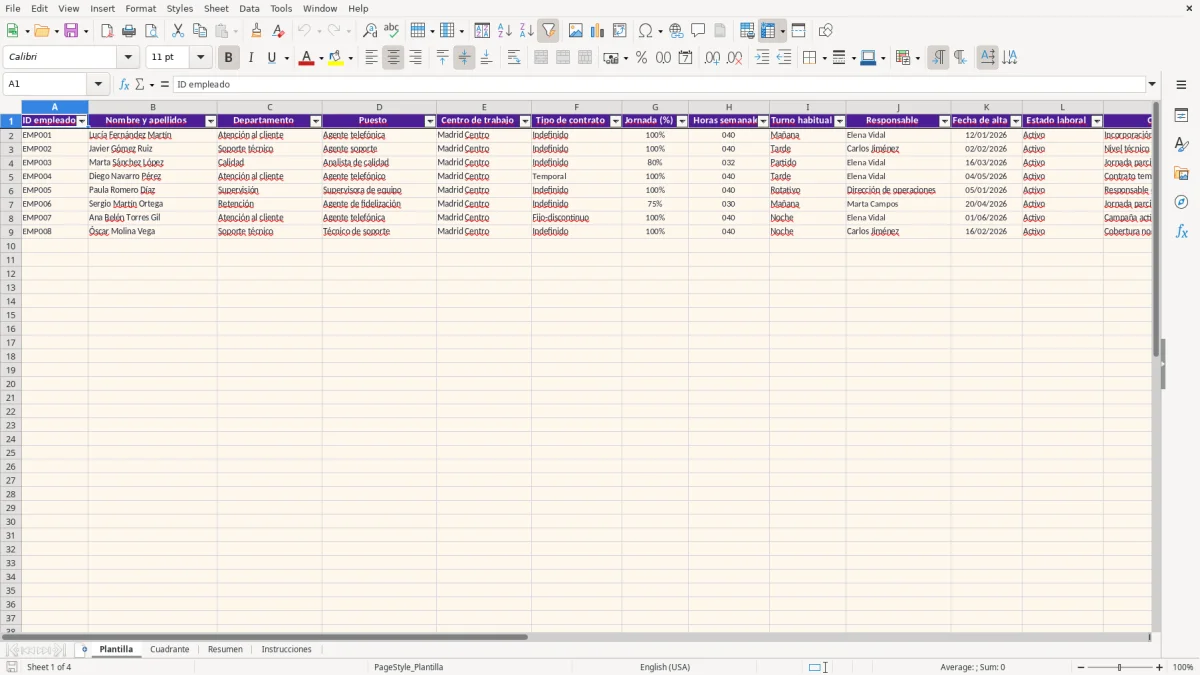
Task: Click the Insert Chart icon
Action: click(598, 31)
